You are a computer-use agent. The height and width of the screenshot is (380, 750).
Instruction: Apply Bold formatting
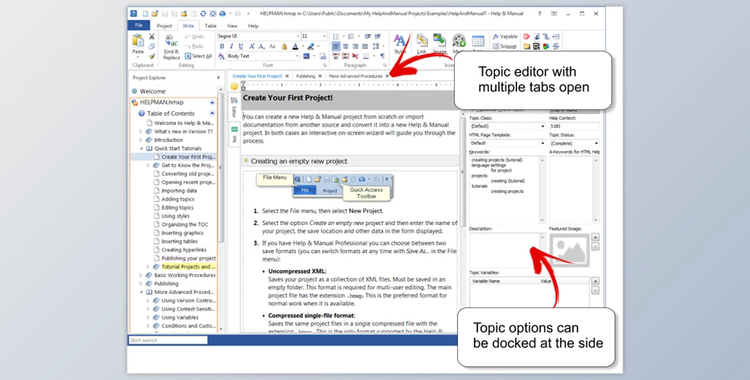[x=221, y=46]
